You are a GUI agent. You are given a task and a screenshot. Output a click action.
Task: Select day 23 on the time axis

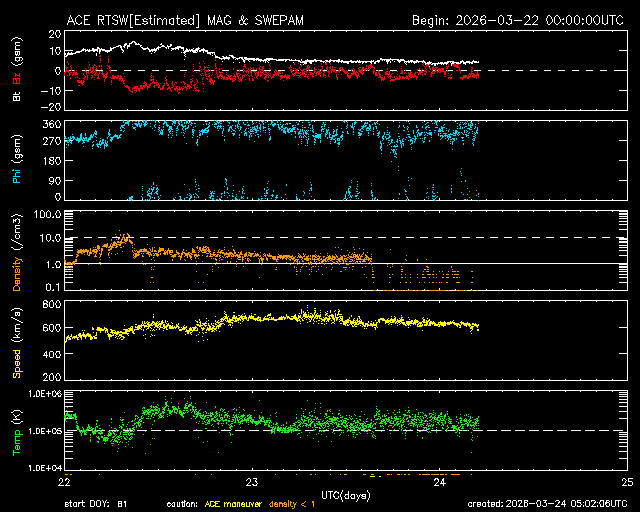(x=253, y=481)
